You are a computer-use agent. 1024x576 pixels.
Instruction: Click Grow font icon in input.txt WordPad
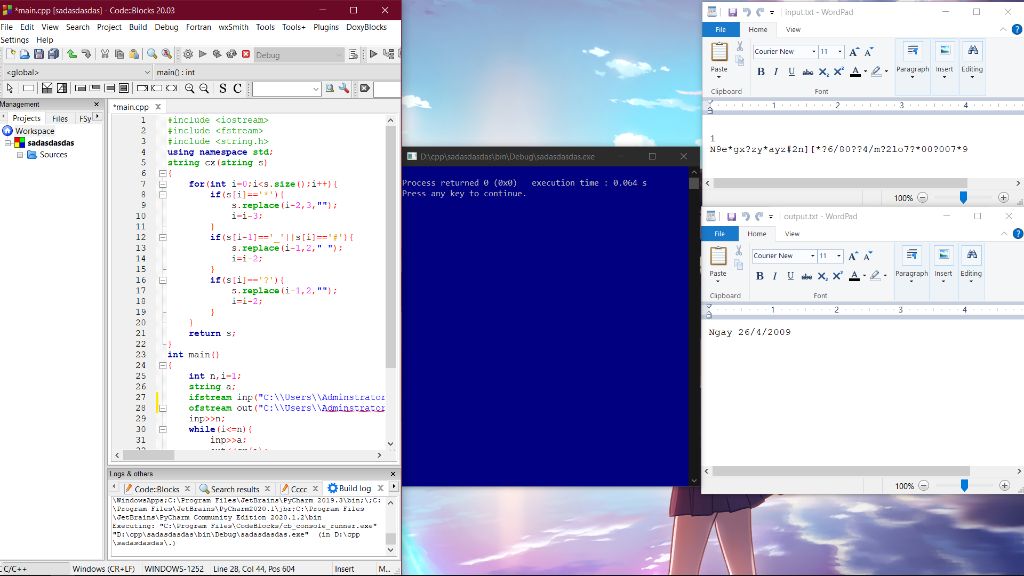pos(854,52)
